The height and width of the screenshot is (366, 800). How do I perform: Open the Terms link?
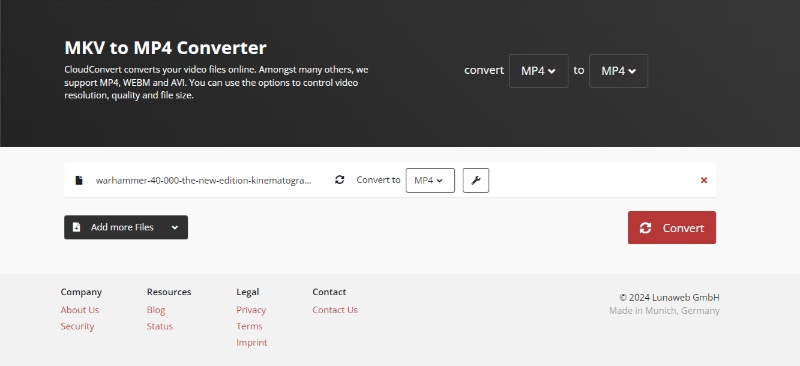tap(249, 326)
